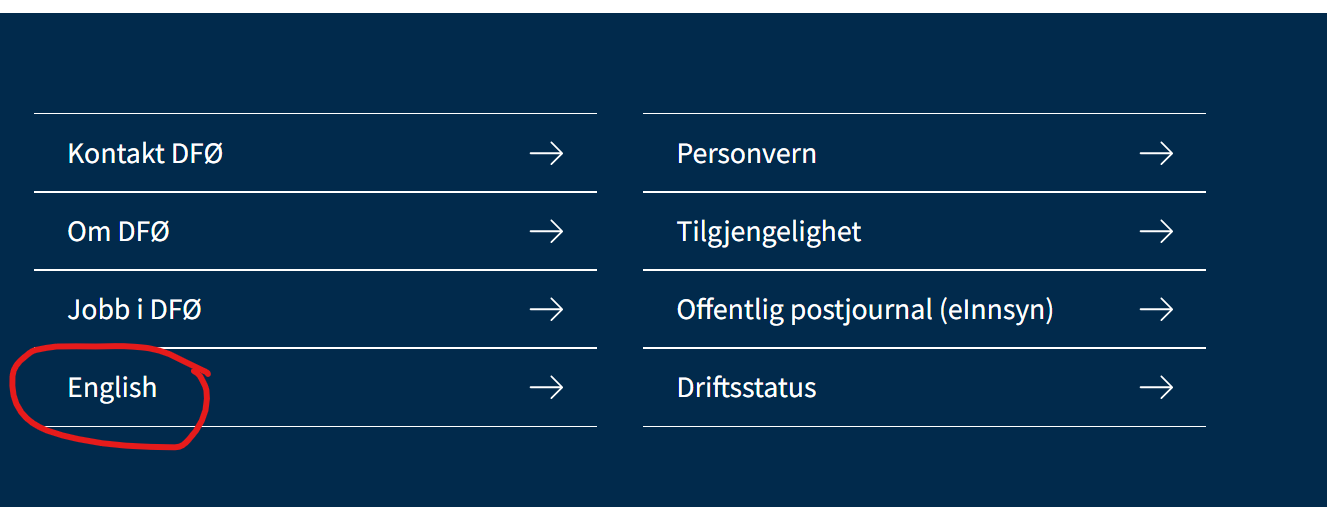This screenshot has width=1327, height=507.
Task: Click dark gap between the two link columns
Action: click(x=620, y=270)
